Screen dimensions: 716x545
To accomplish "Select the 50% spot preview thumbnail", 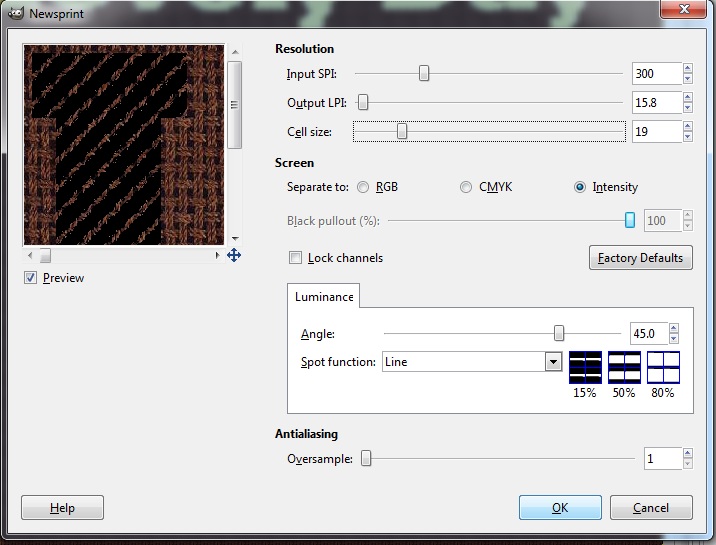I will click(624, 367).
